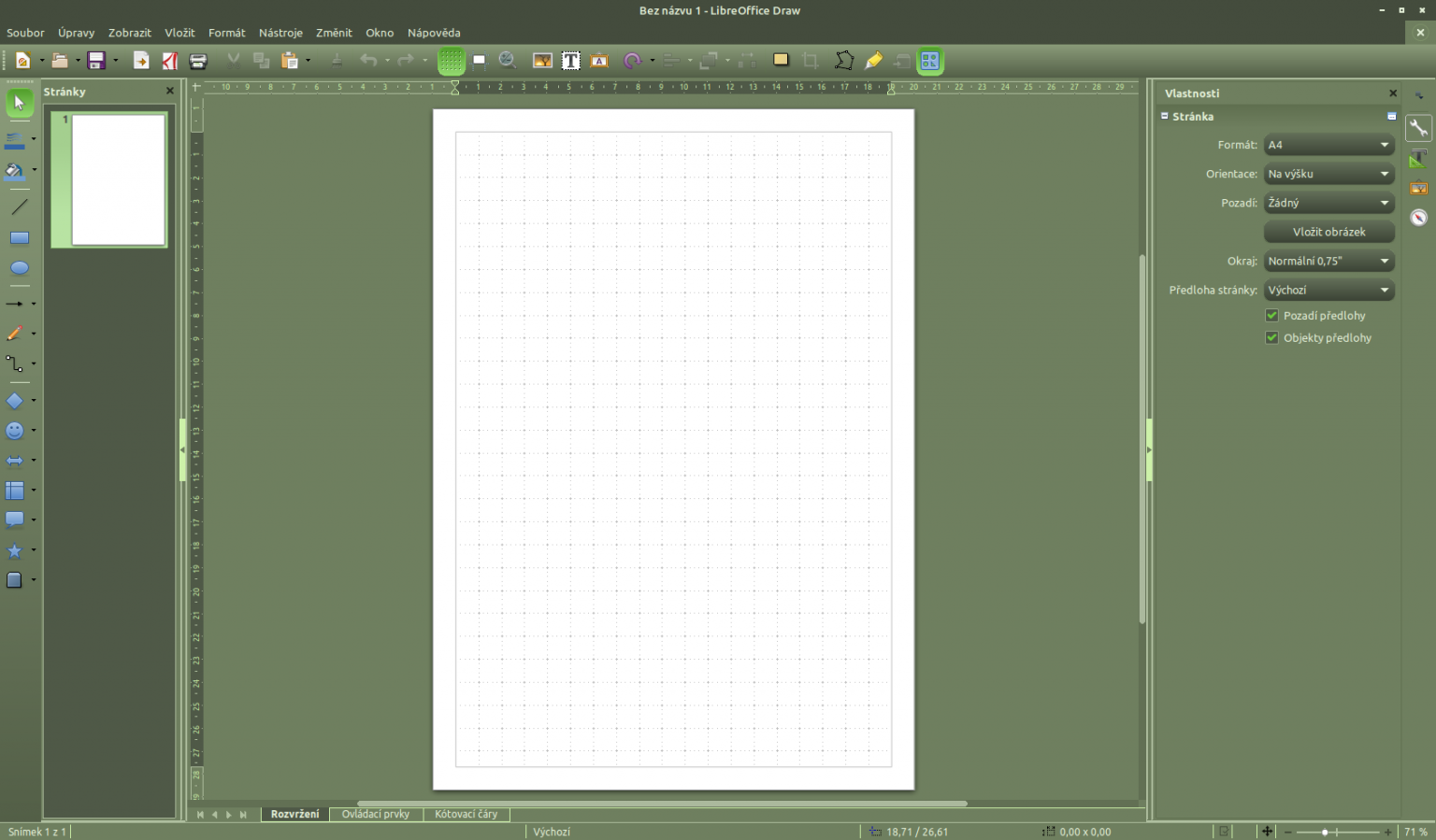Open the Nástroje menu
This screenshot has height=840, width=1436.
click(x=280, y=33)
